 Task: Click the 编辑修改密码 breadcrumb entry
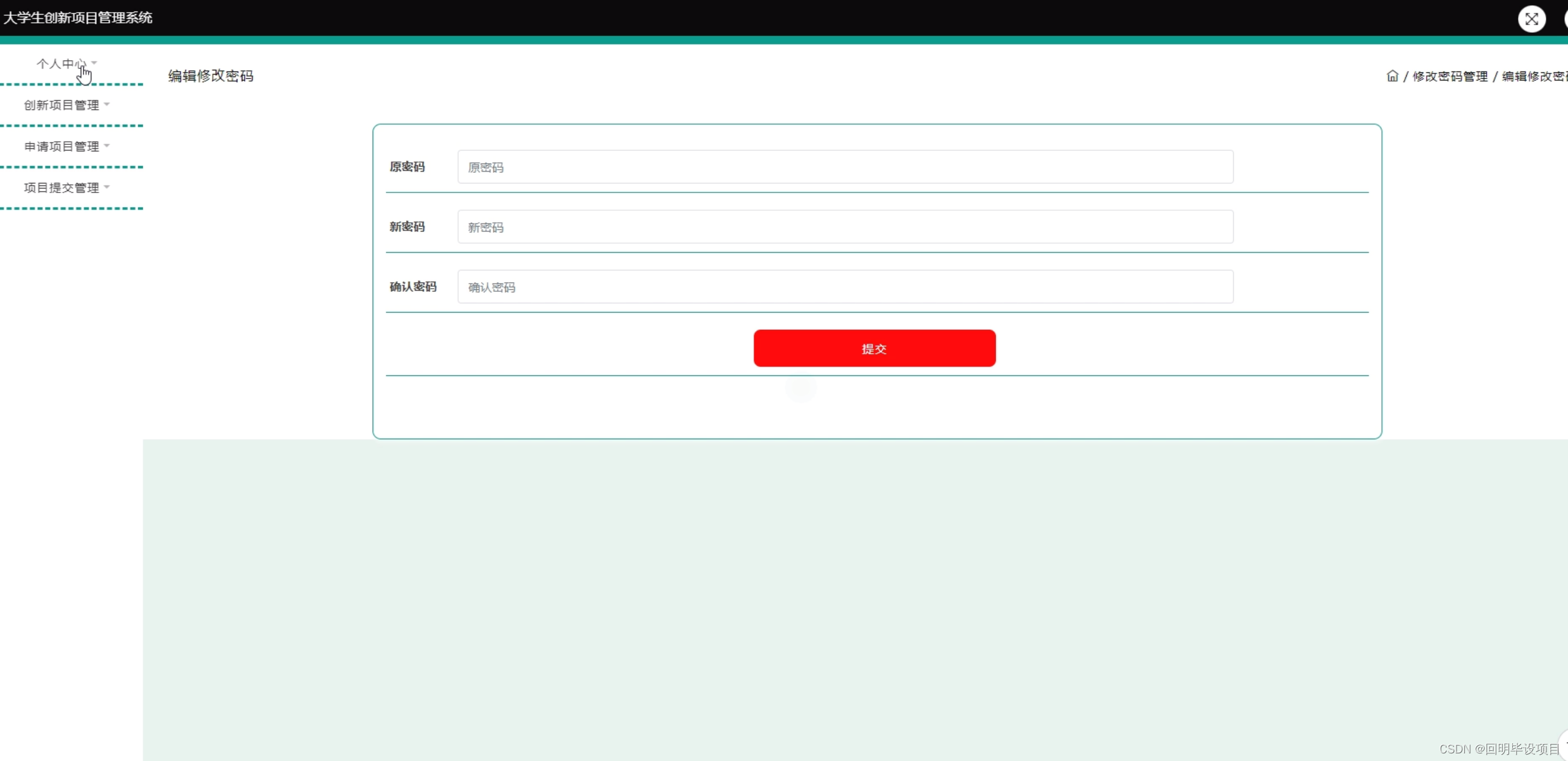point(1534,77)
